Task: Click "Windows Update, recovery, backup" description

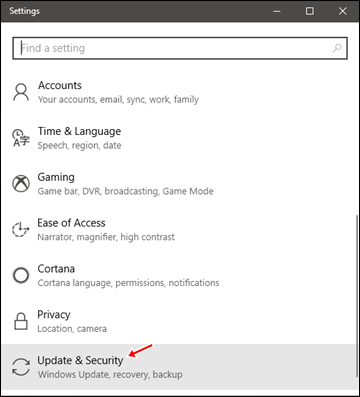Action: pyautogui.click(x=110, y=374)
